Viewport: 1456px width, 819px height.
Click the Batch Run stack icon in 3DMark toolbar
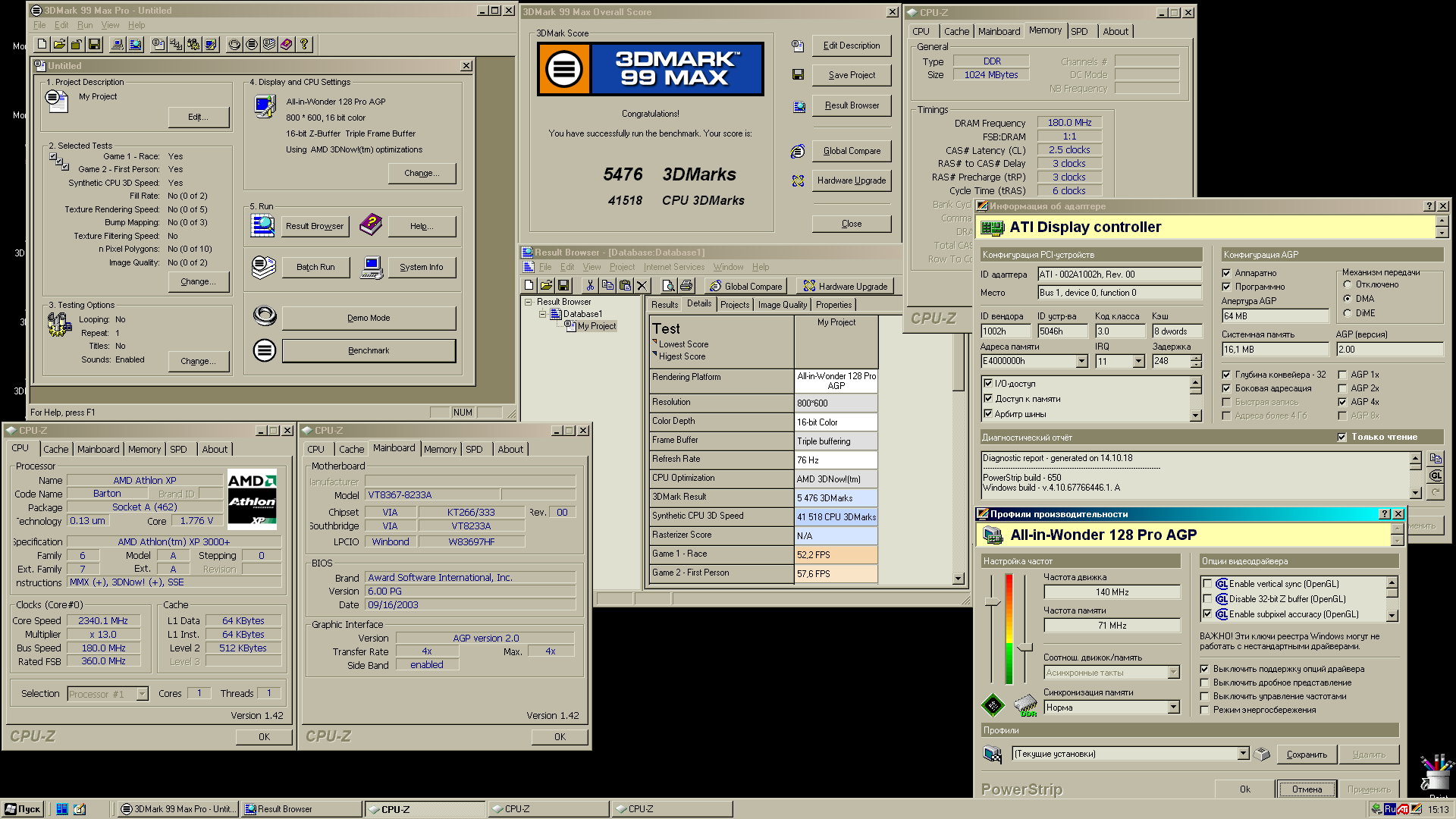[x=269, y=45]
